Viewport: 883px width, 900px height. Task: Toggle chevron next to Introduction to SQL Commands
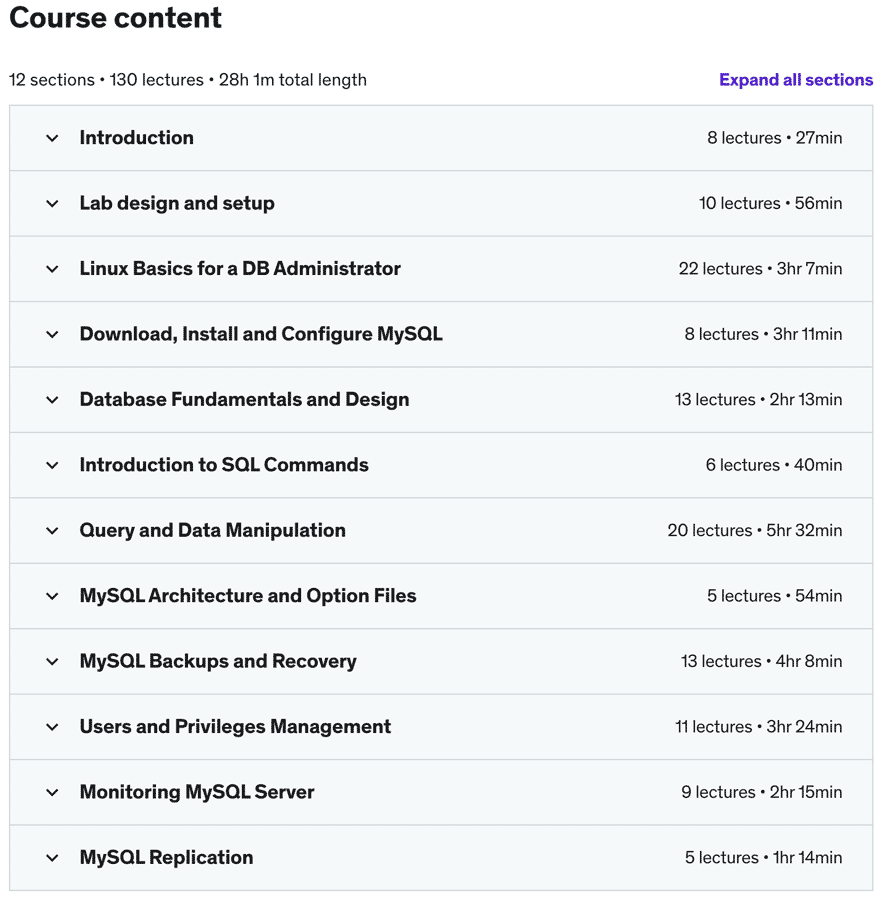point(52,465)
